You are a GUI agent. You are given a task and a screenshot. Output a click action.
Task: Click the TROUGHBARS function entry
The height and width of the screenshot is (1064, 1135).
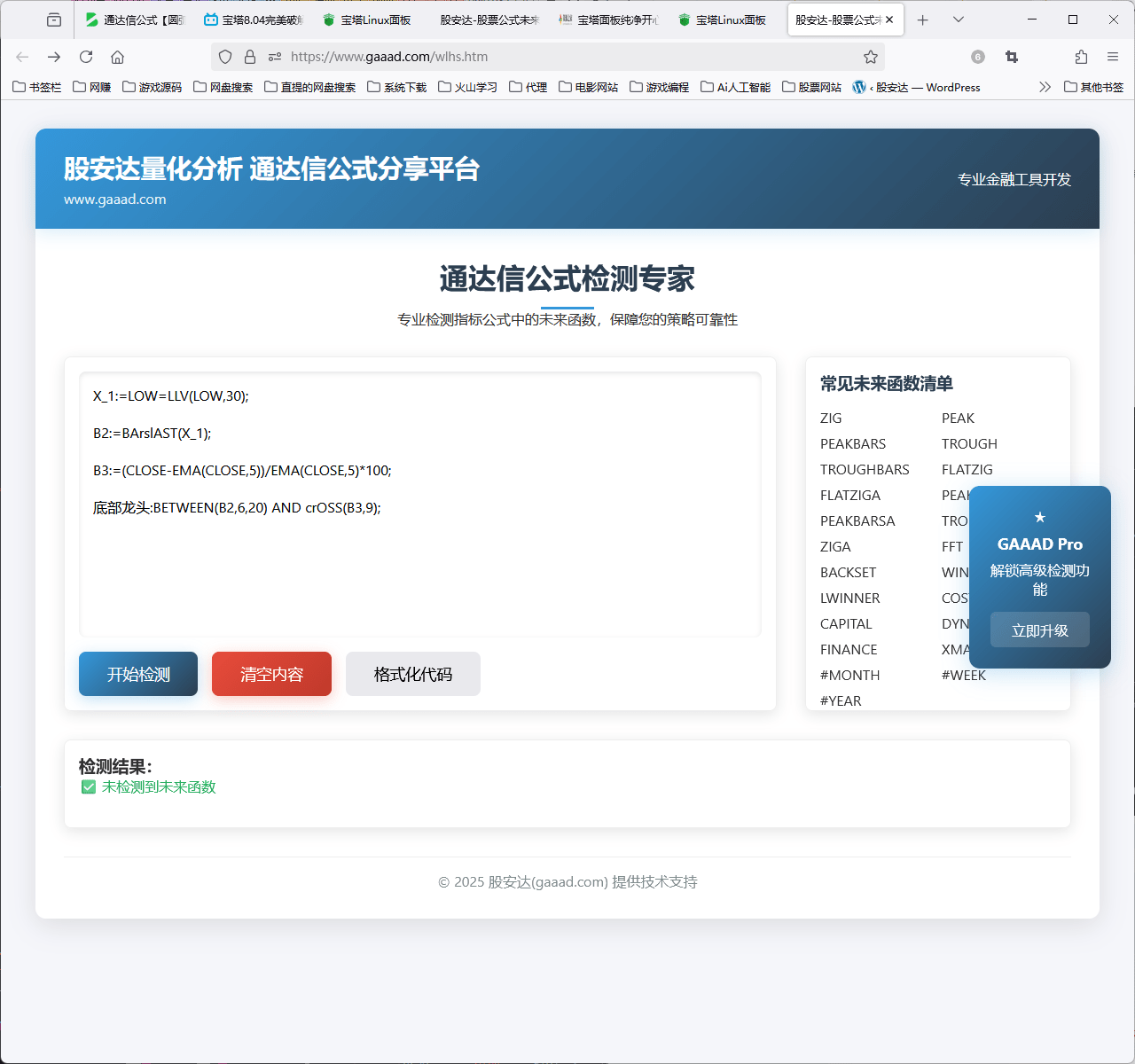coord(865,469)
